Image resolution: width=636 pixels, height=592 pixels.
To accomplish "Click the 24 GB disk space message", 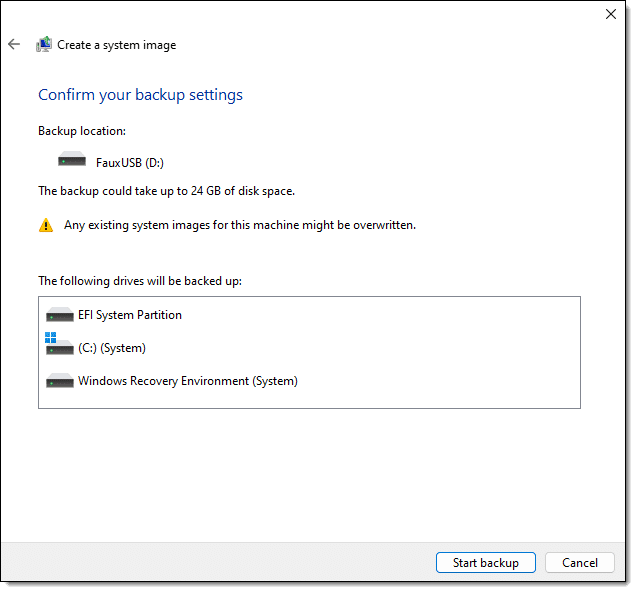I will [166, 191].
